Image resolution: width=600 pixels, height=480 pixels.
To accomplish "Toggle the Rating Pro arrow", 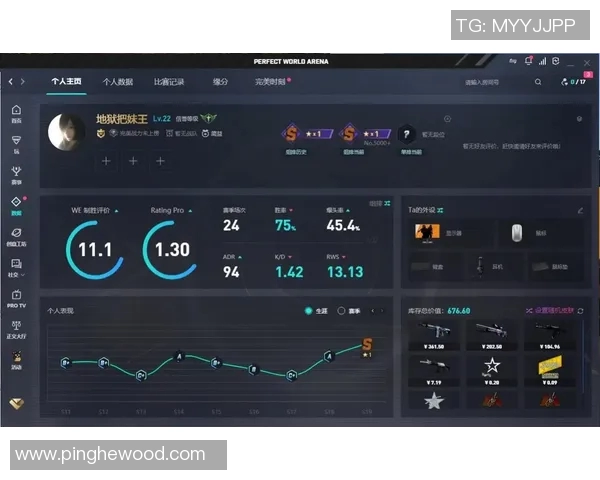I will point(190,211).
